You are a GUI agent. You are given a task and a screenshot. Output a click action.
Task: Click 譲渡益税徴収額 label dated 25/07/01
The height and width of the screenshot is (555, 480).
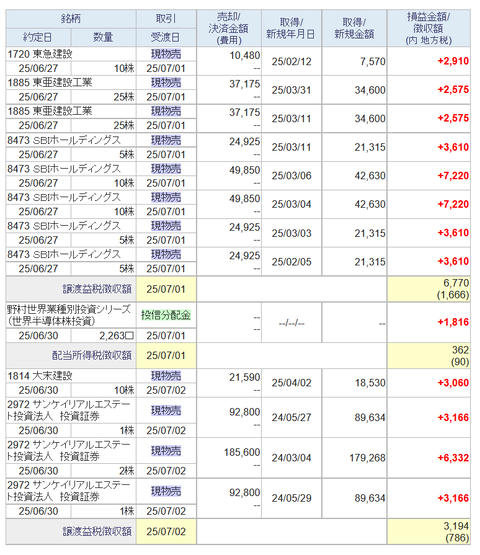click(x=97, y=289)
